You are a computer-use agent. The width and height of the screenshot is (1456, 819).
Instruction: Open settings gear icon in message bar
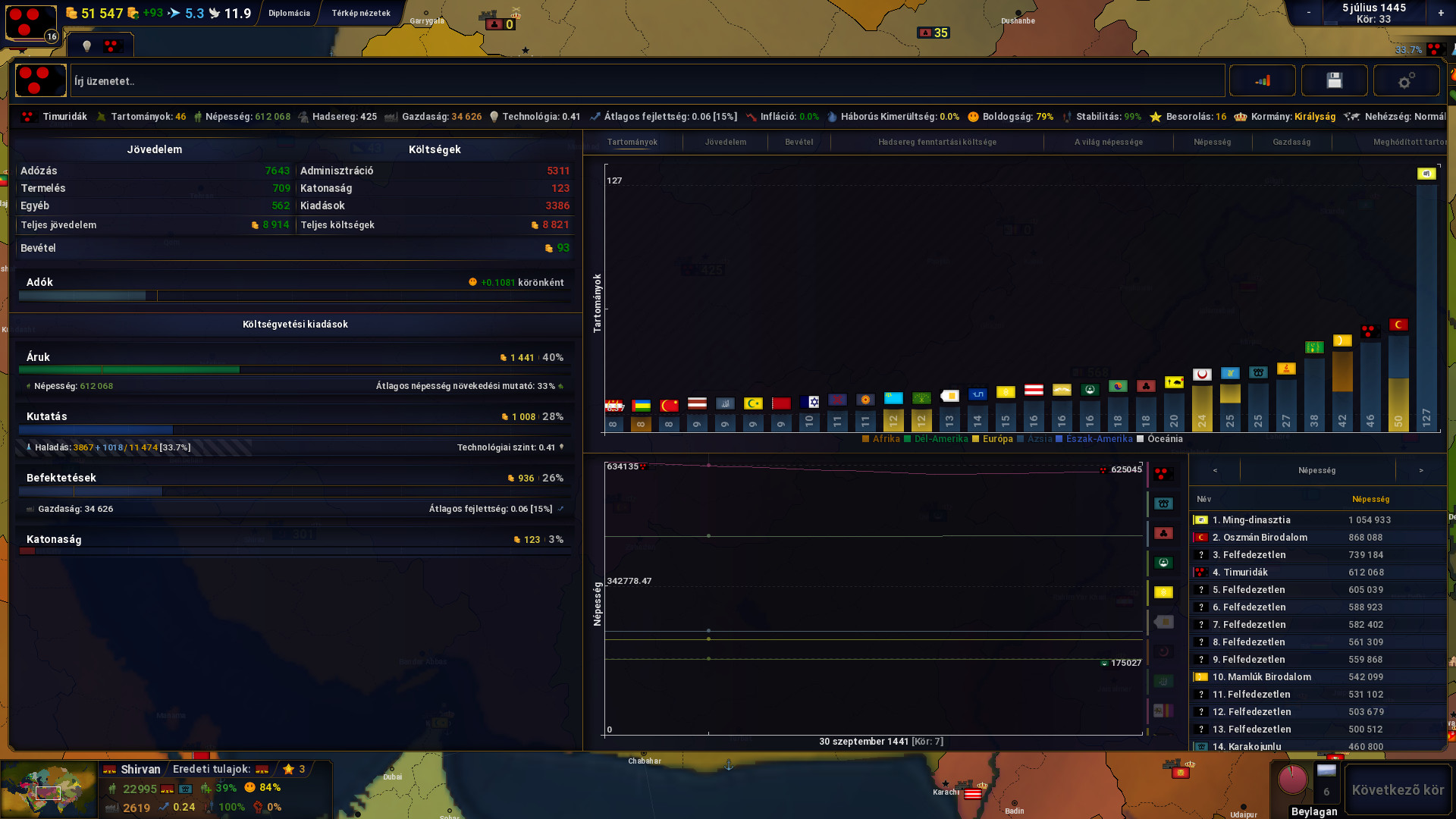point(1406,80)
